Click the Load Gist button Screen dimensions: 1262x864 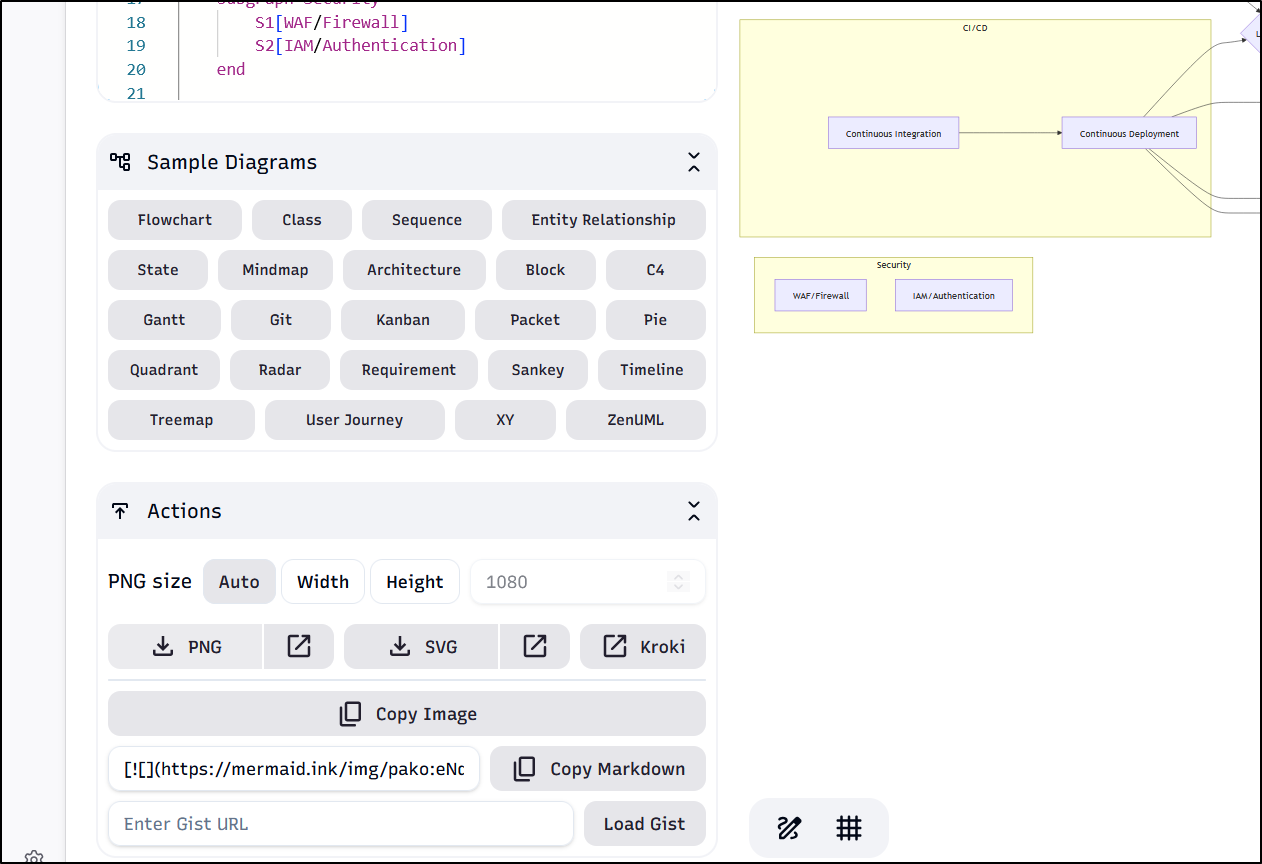click(x=644, y=824)
